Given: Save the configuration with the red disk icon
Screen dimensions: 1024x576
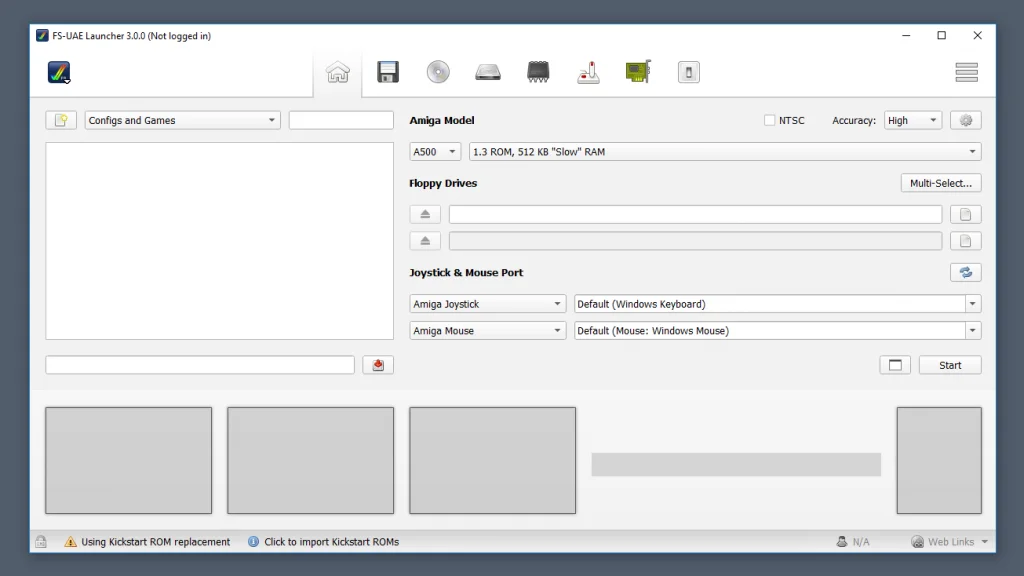Looking at the screenshot, I should (x=378, y=365).
